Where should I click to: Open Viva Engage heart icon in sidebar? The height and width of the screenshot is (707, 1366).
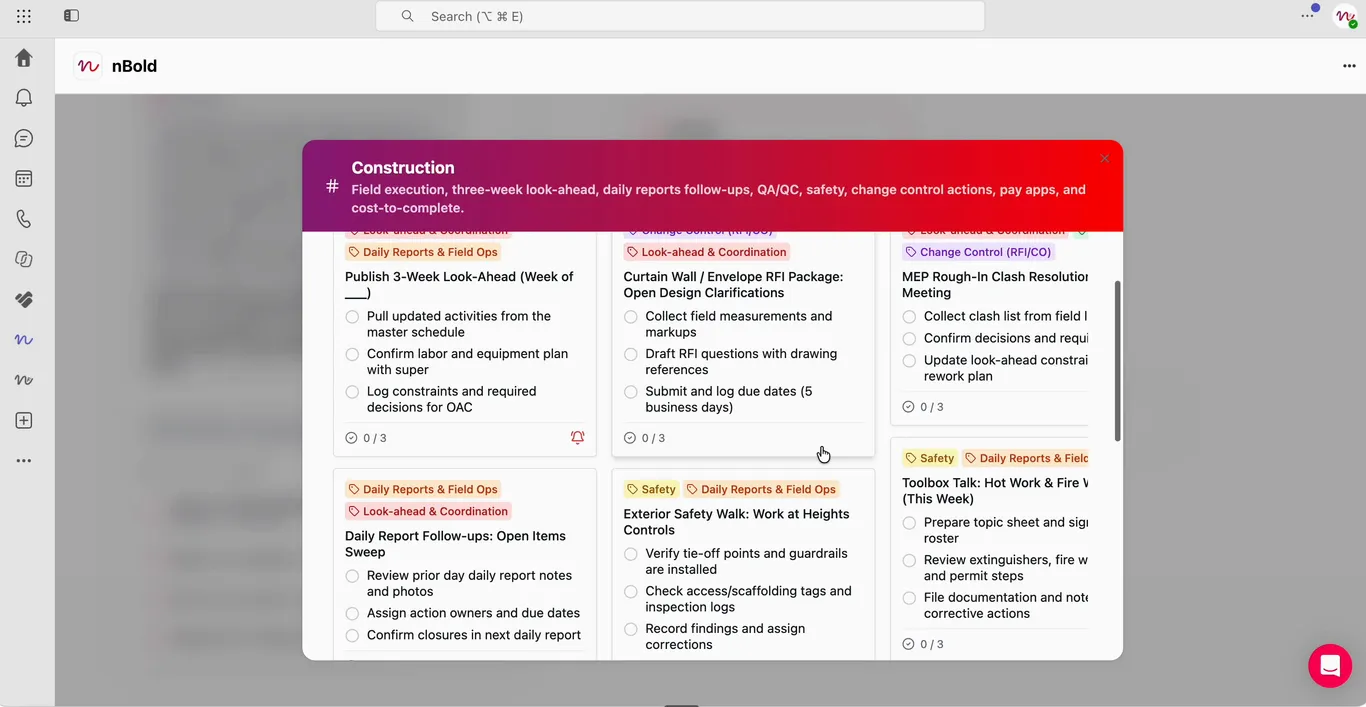24,300
